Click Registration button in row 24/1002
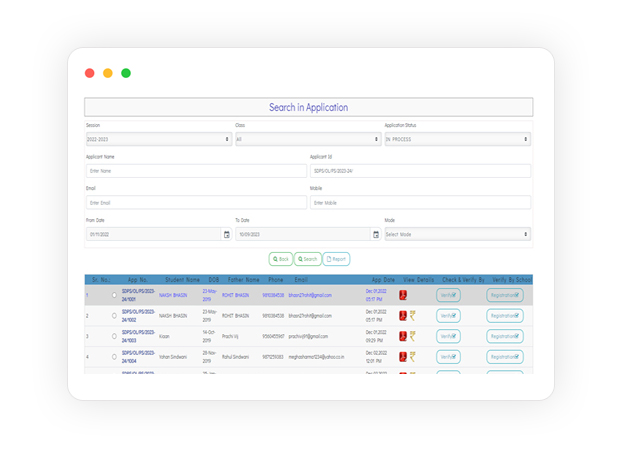Image resolution: width=622 pixels, height=450 pixels. point(505,316)
